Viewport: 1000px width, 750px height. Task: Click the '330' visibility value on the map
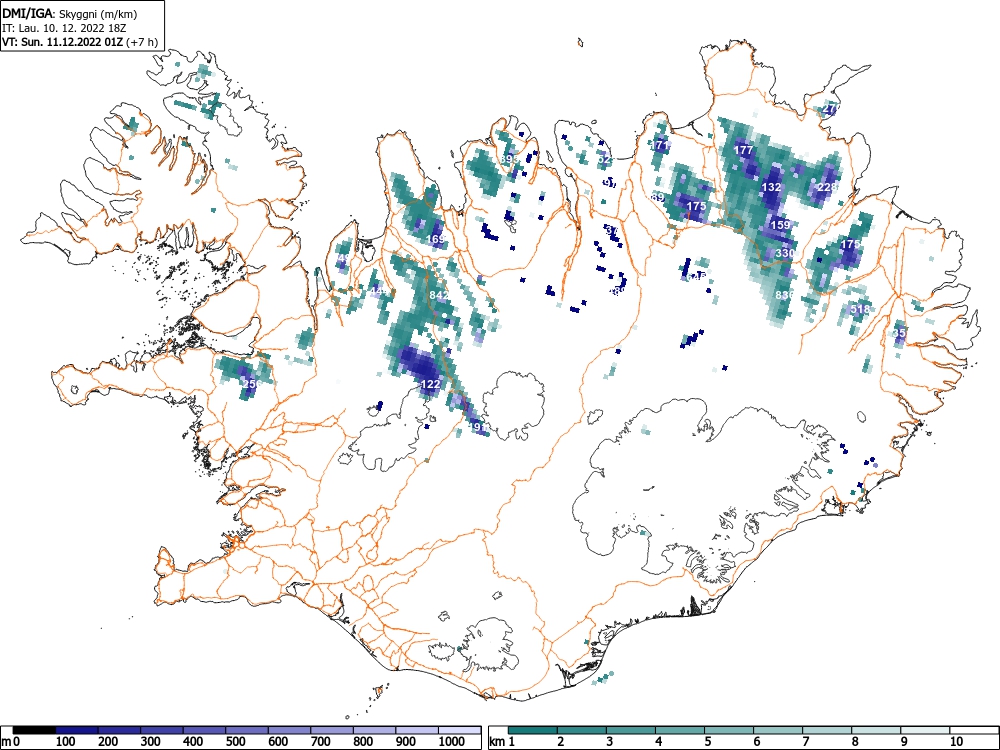pyautogui.click(x=785, y=253)
